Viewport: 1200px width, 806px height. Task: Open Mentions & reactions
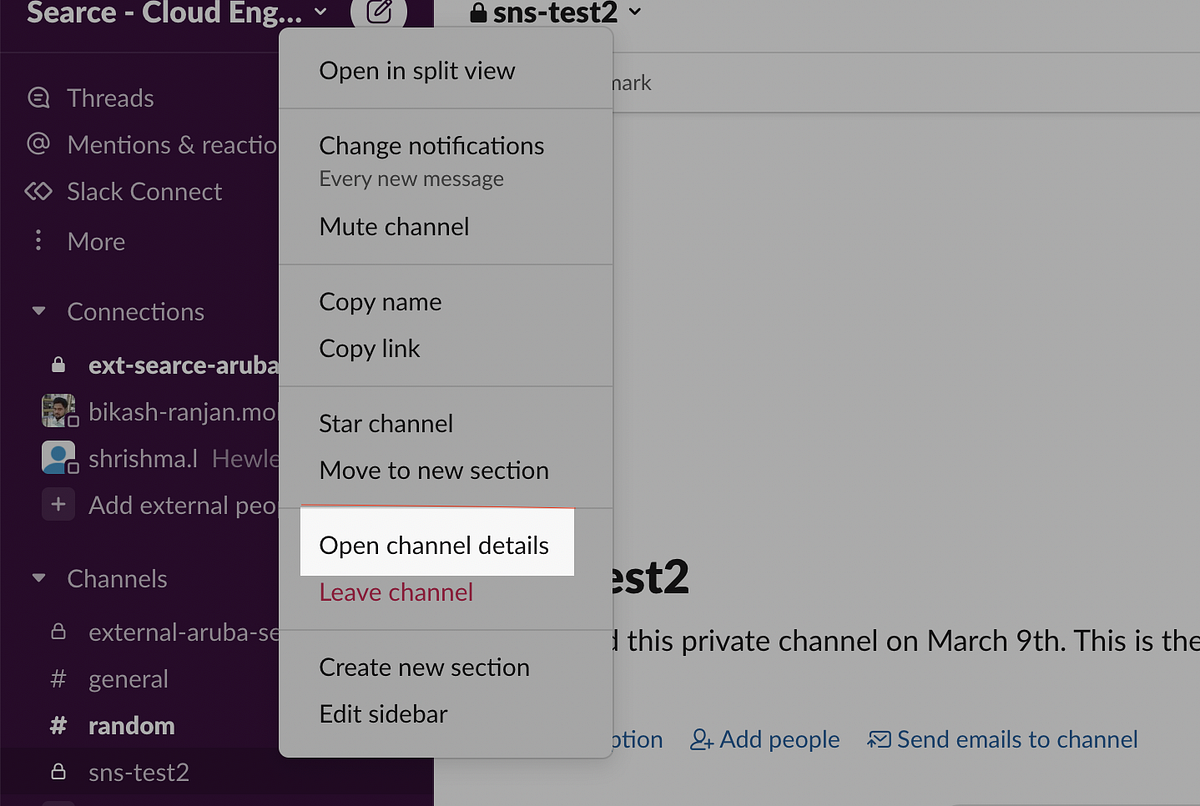click(38, 144)
